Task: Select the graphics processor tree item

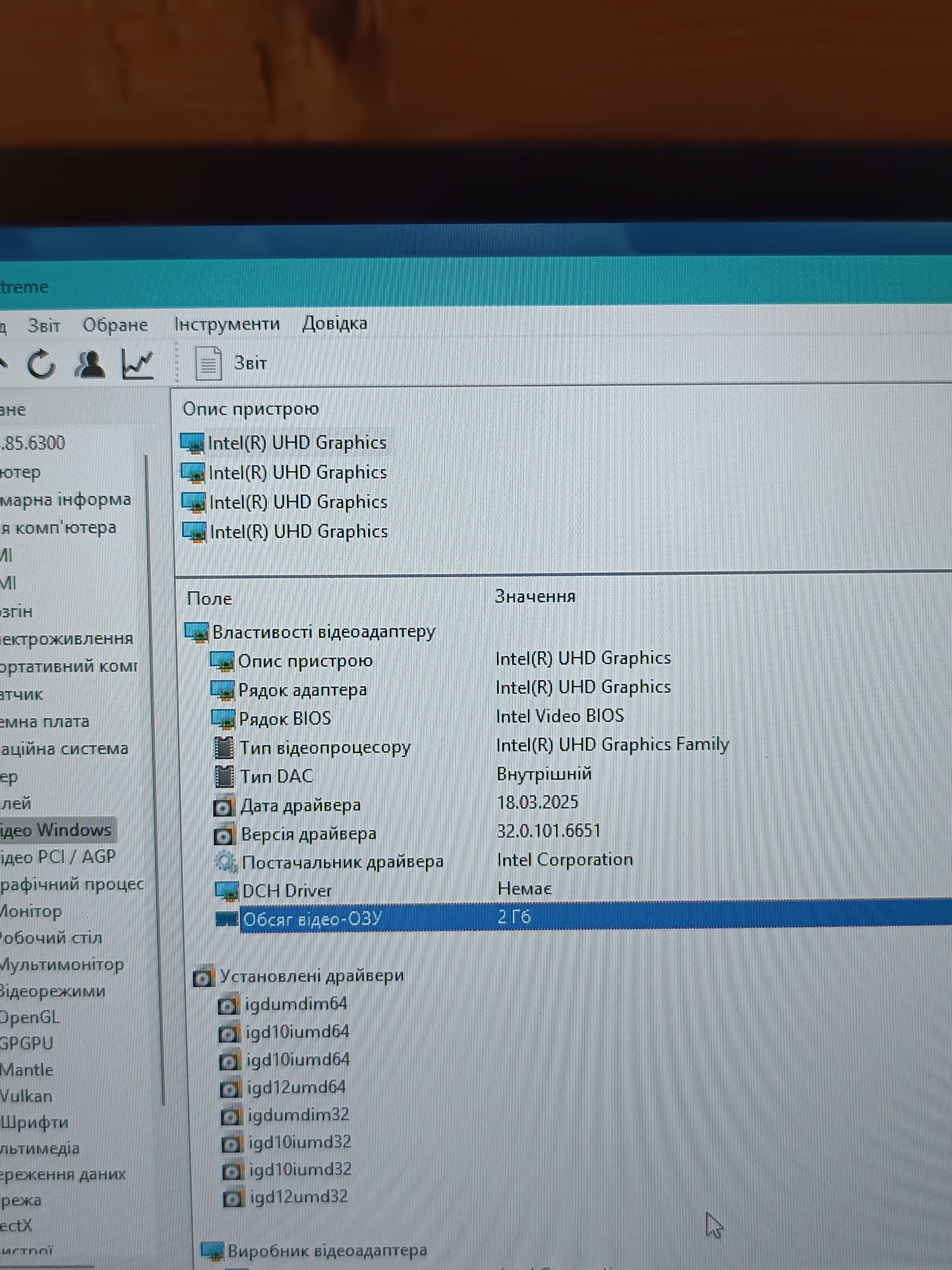Action: click(72, 885)
